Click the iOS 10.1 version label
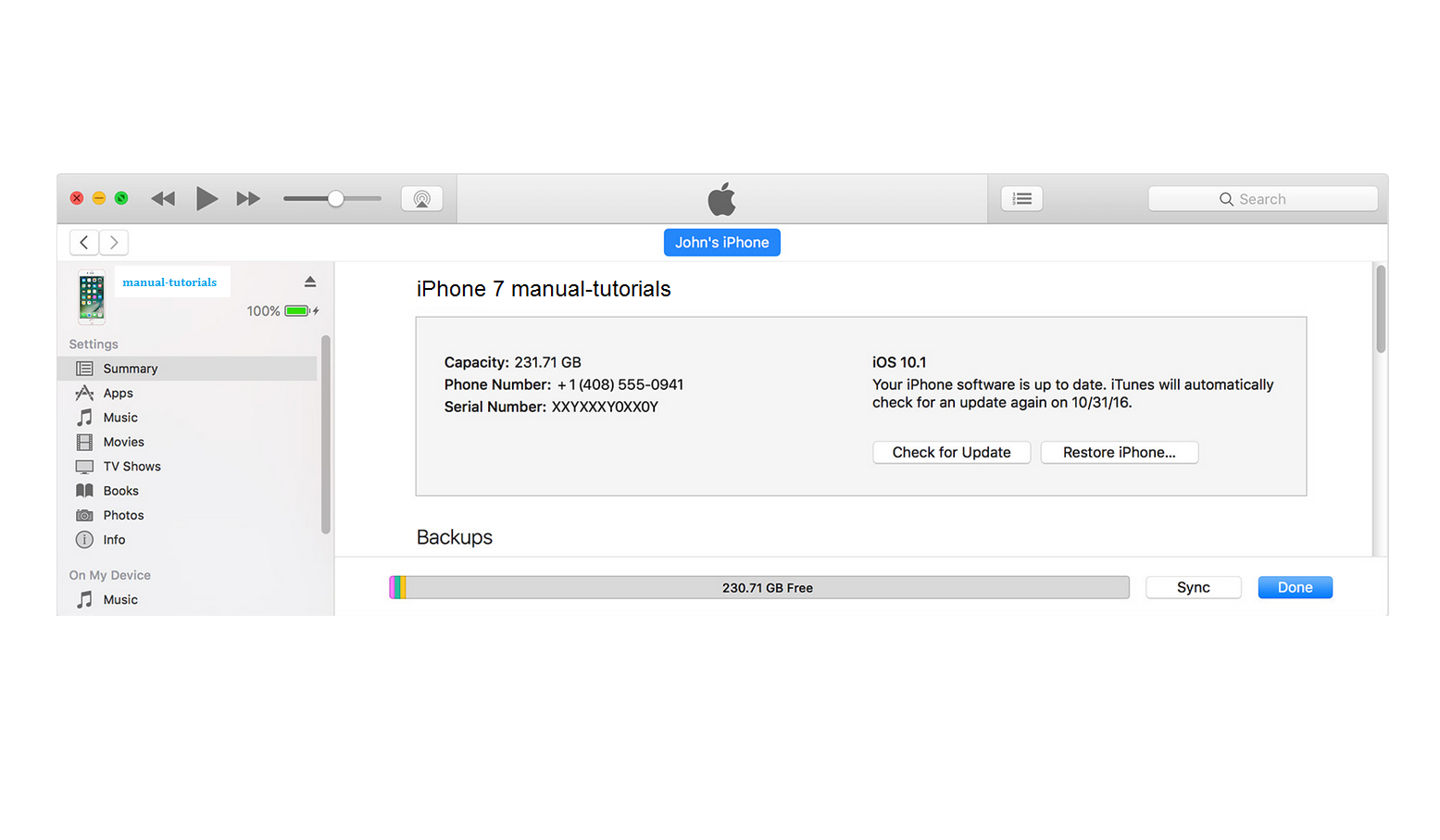Viewport: 1440px width, 840px height. click(x=899, y=362)
